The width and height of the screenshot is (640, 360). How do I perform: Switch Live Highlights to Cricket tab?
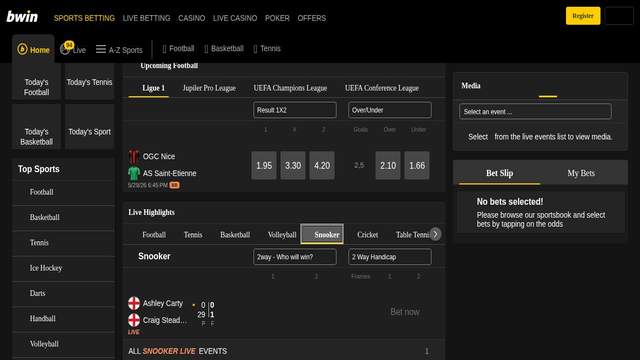pyautogui.click(x=367, y=235)
